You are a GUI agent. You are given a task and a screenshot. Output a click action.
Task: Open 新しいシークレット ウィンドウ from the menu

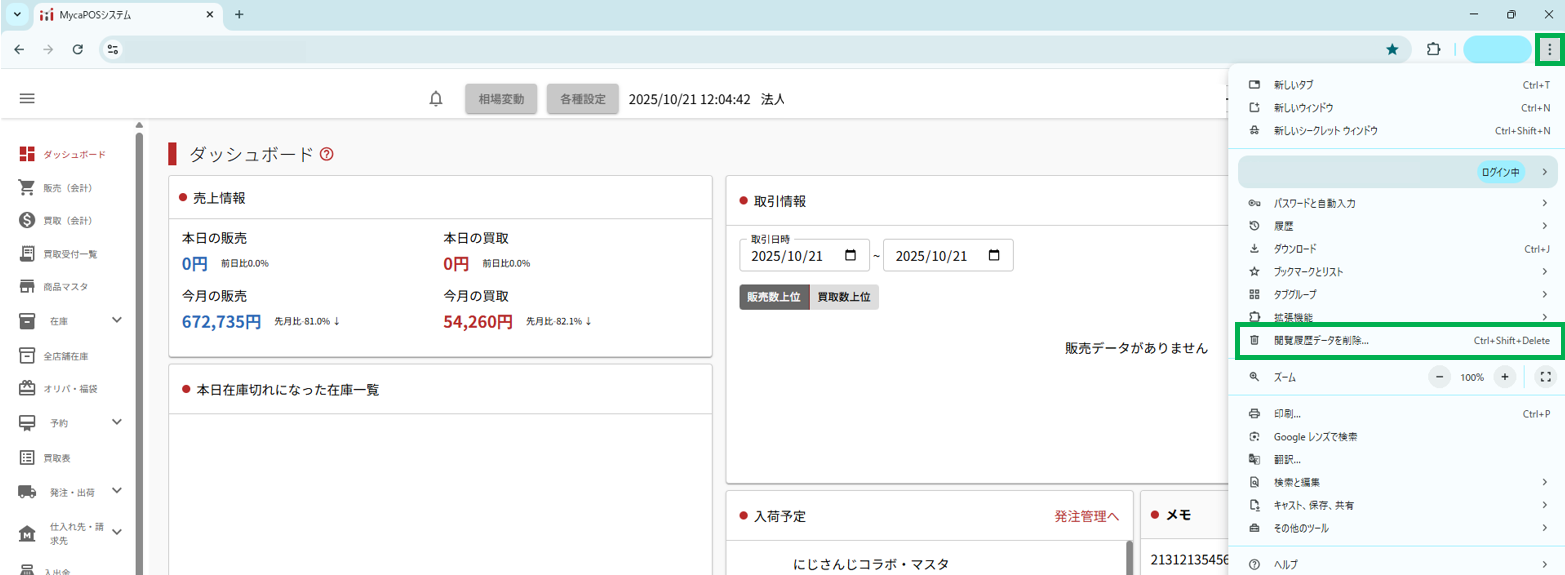(x=1325, y=131)
